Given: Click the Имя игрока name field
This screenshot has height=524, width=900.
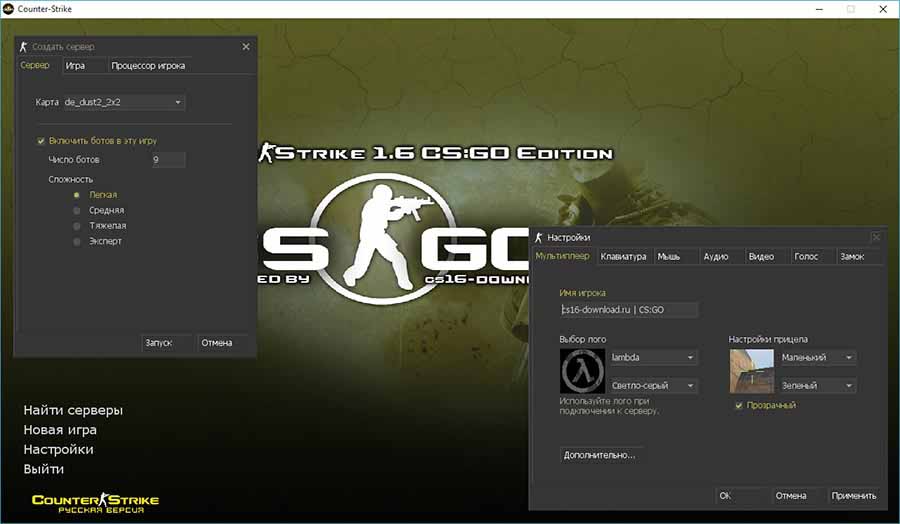Looking at the screenshot, I should pyautogui.click(x=629, y=309).
